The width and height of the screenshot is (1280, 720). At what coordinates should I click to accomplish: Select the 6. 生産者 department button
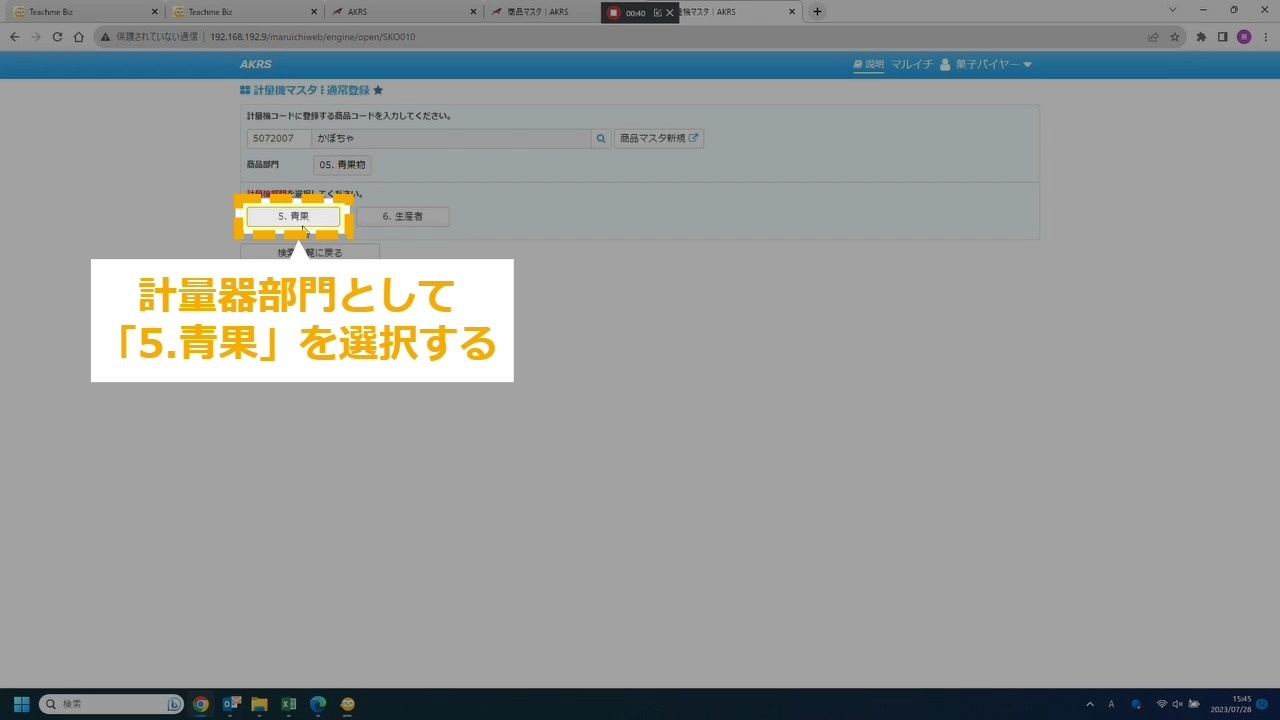402,216
